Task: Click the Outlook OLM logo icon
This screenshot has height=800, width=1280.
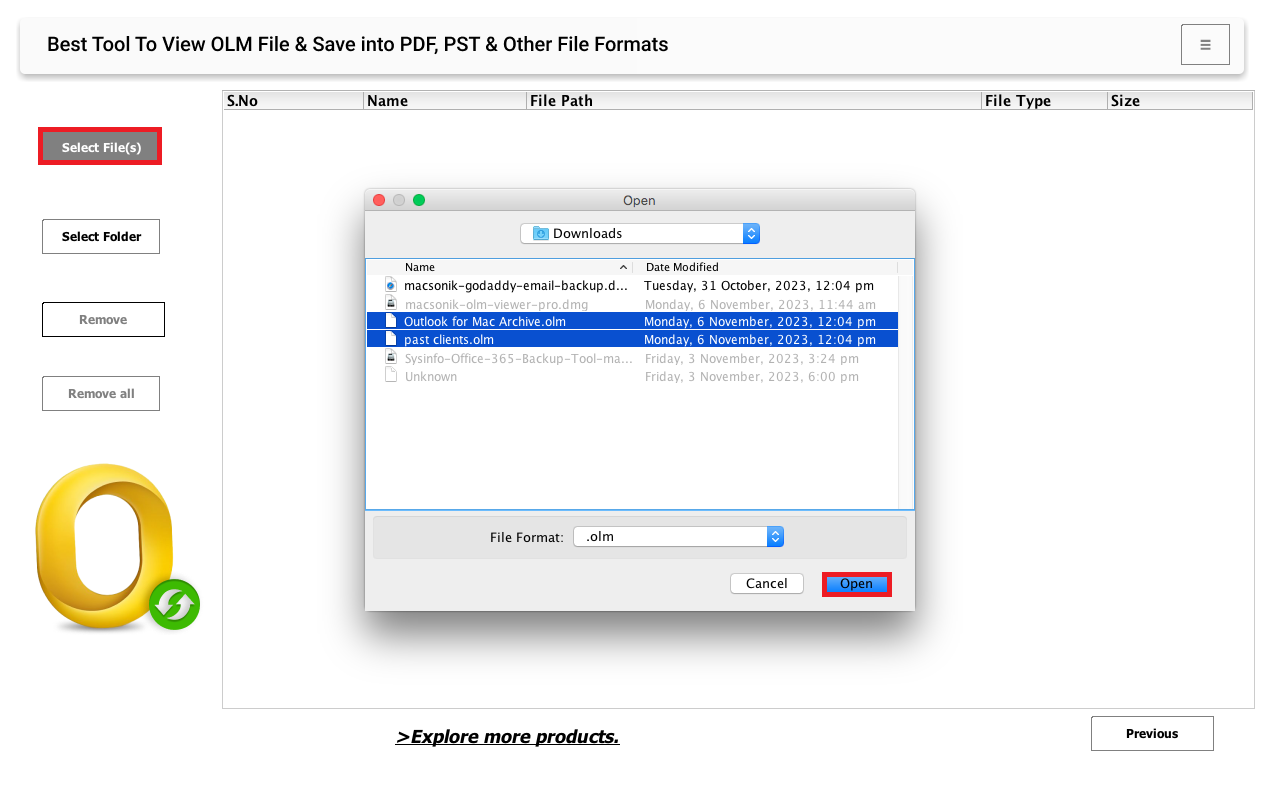Action: tap(117, 547)
